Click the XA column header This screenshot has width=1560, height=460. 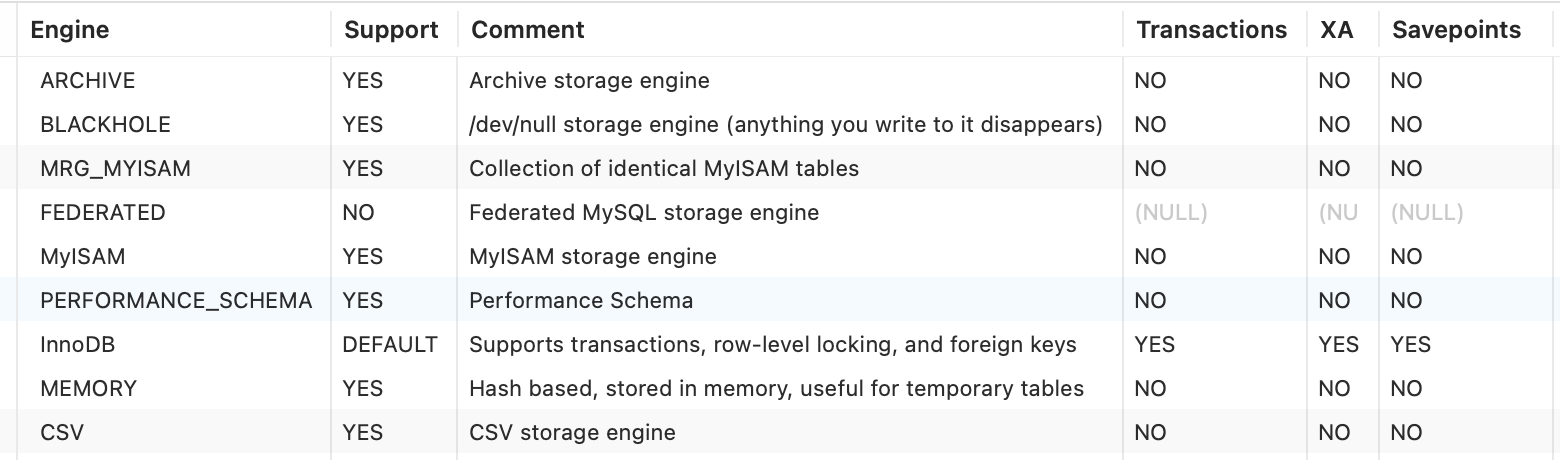1336,30
